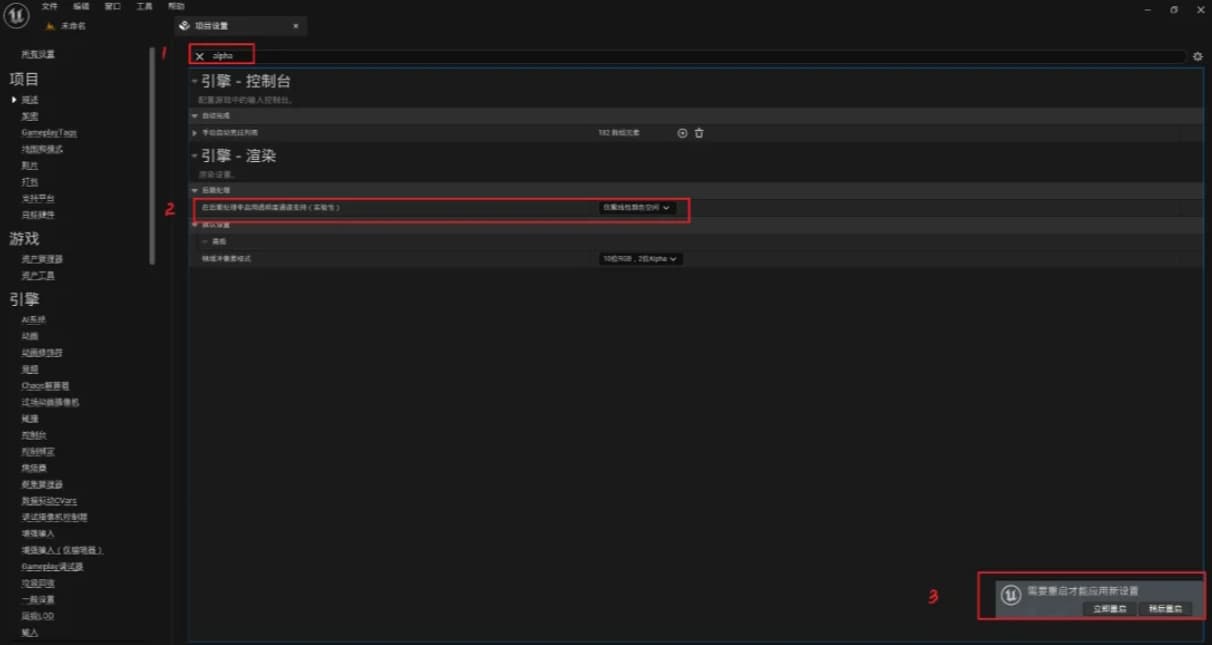Select 调试摄像机控制器 in the sidebar
Viewport: 1212px width, 645px height.
click(x=54, y=517)
